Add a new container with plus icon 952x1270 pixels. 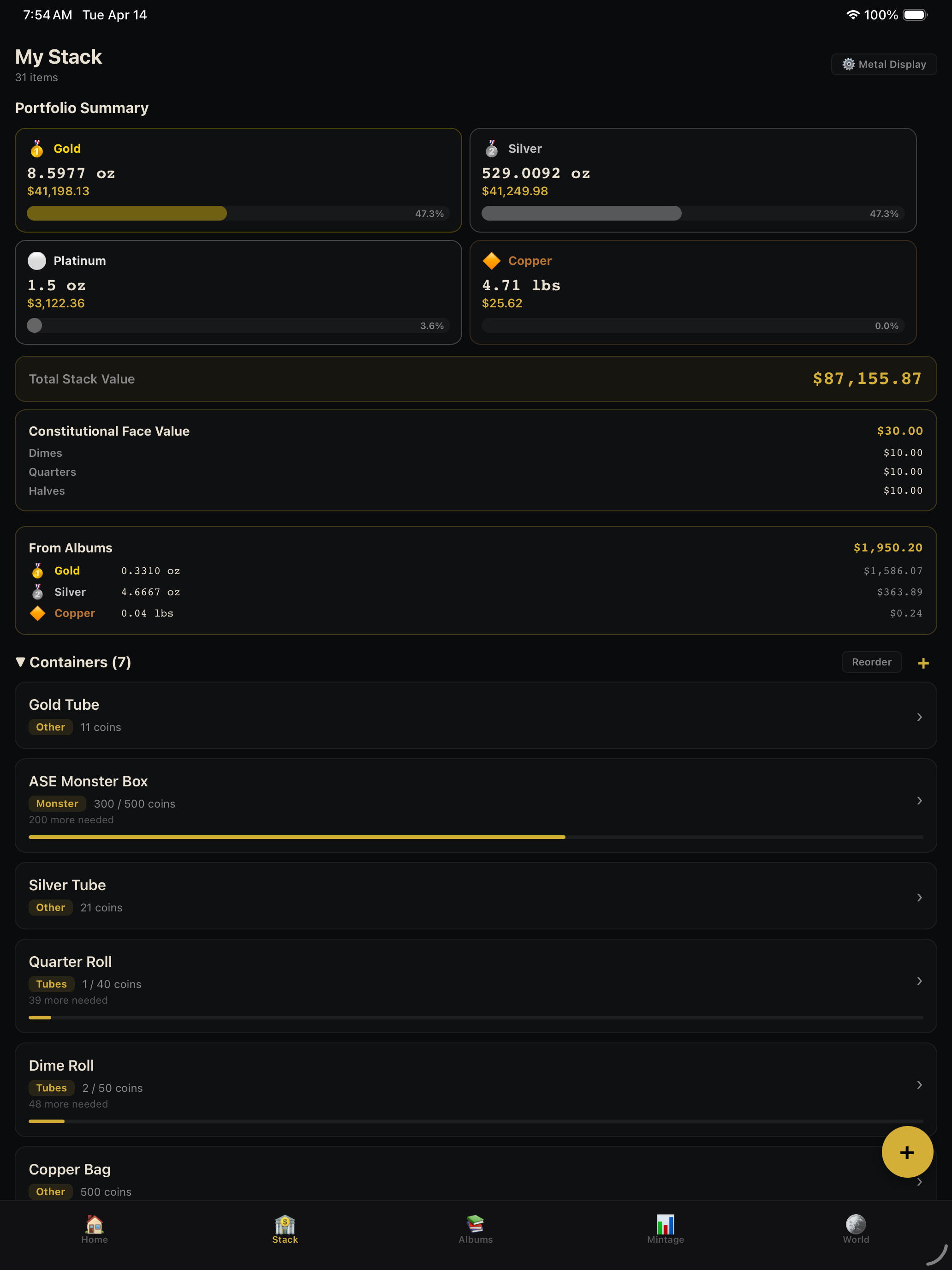click(x=923, y=663)
